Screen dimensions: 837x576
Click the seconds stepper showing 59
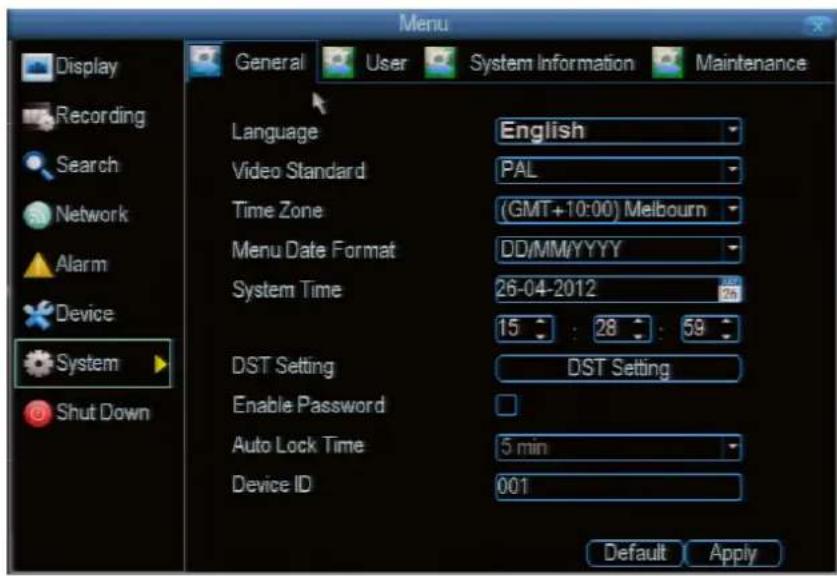coord(710,328)
